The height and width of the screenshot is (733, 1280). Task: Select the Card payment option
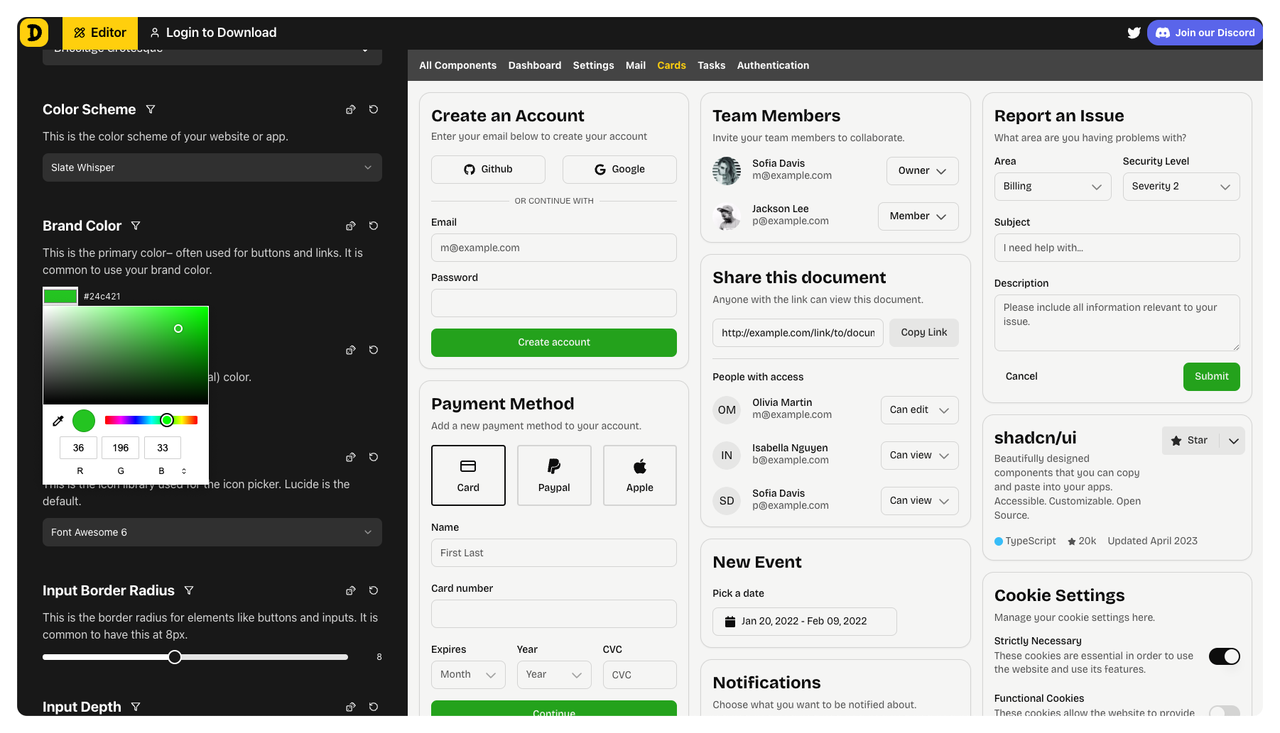tap(468, 475)
